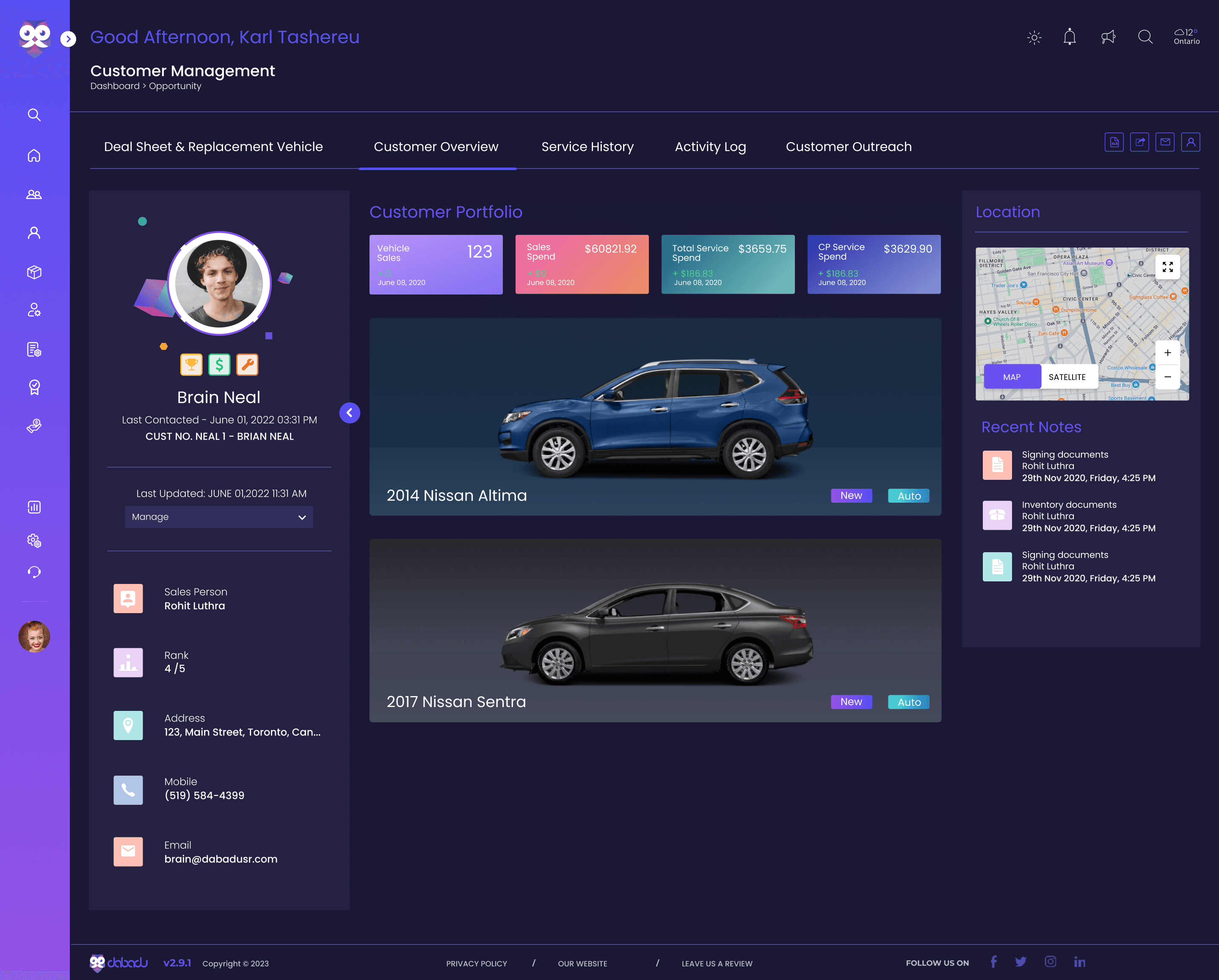Zoom in on the map
This screenshot has width=1219, height=980.
tap(1167, 352)
